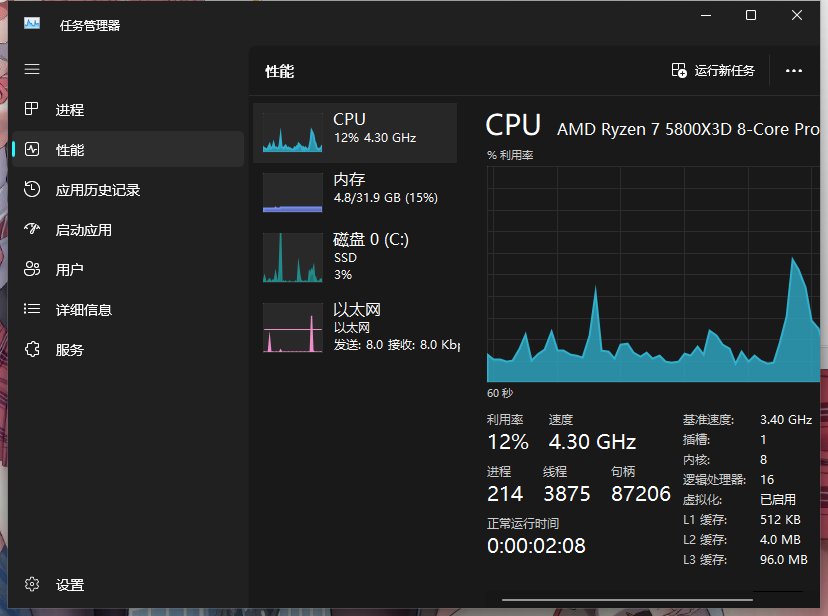Viewport: 828px width, 616px height.
Task: Click the 性能 (Performance) icon in sidebar
Action: pos(32,150)
